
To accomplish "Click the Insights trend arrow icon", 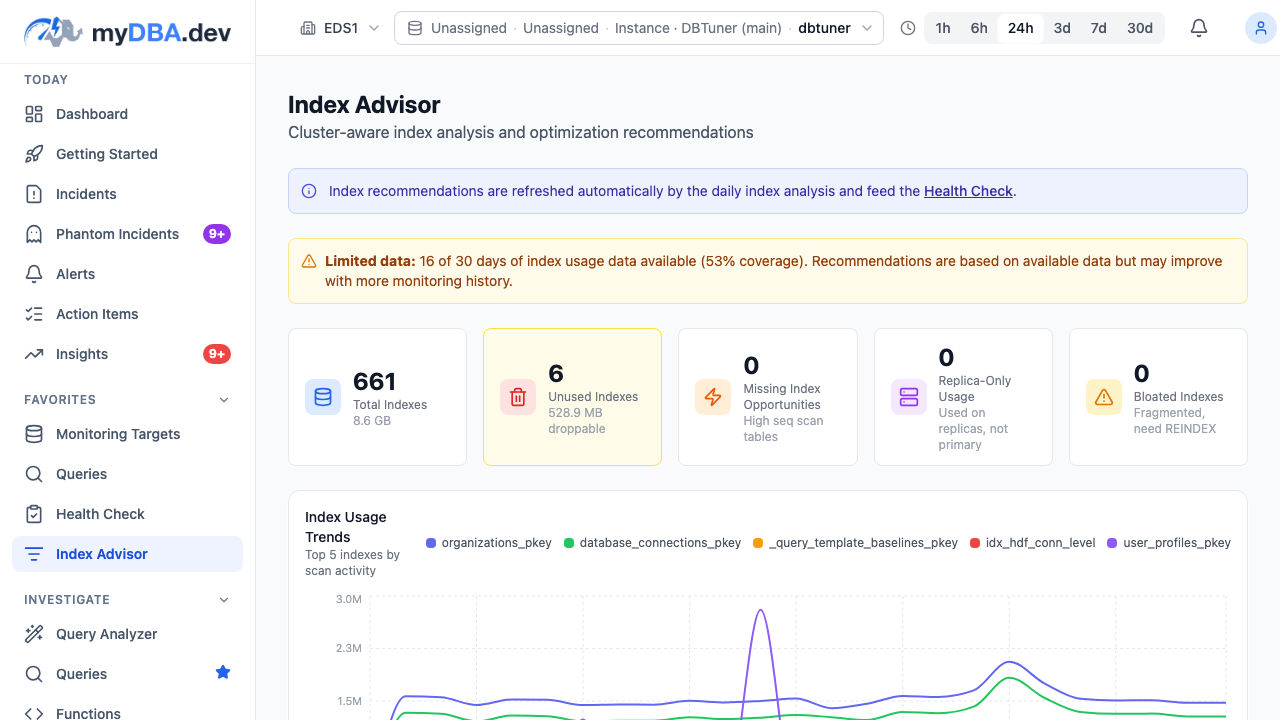I will pyautogui.click(x=34, y=354).
